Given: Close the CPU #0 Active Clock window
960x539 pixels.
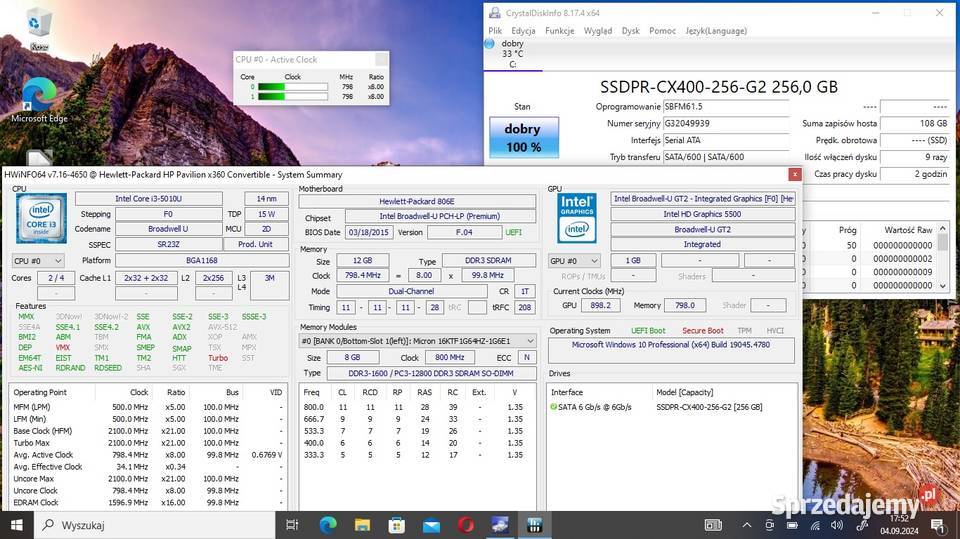Looking at the screenshot, I should click(381, 59).
